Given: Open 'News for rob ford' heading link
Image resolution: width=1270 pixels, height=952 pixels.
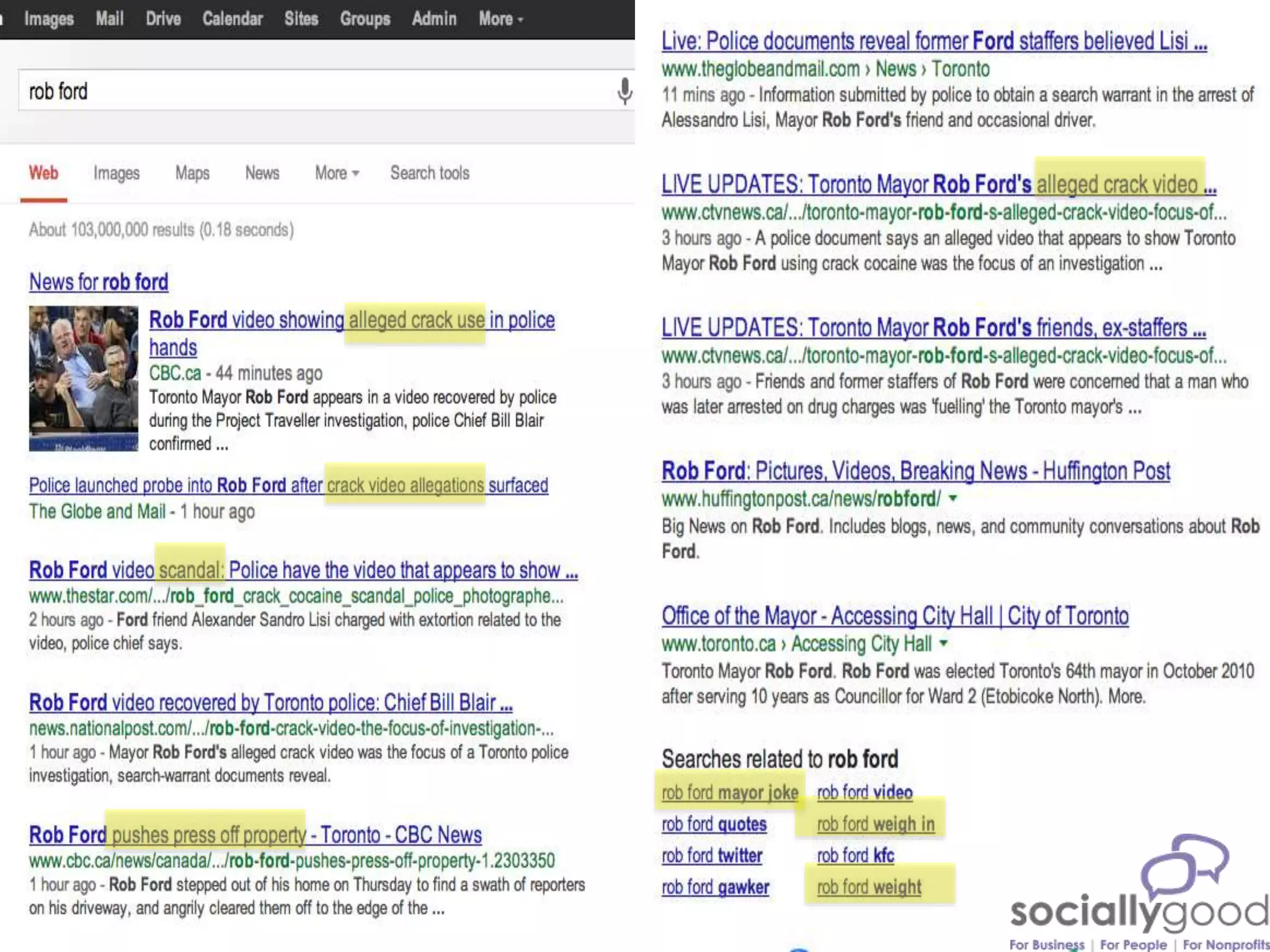Looking at the screenshot, I should click(99, 282).
